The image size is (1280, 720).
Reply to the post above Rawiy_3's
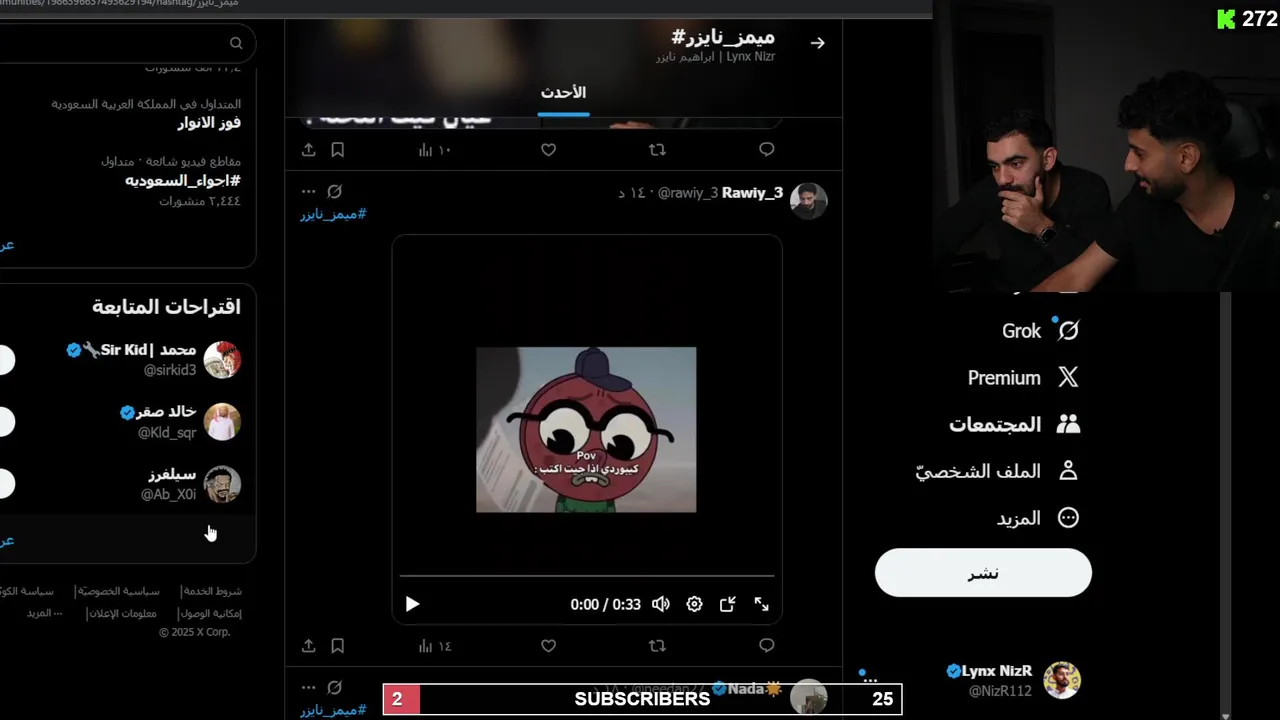click(767, 150)
